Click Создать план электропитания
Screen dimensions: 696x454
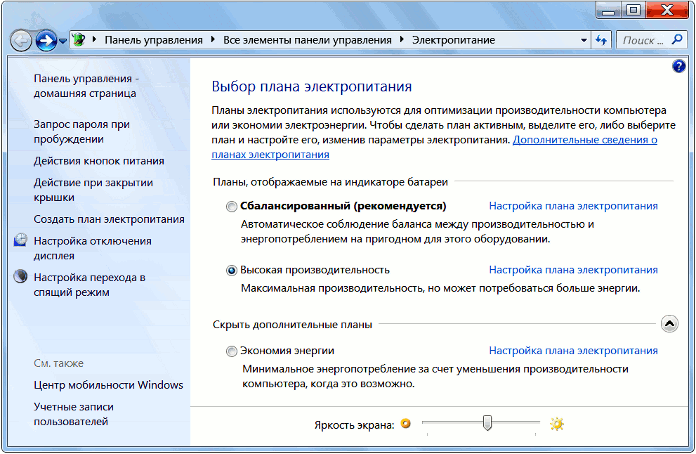click(x=109, y=219)
